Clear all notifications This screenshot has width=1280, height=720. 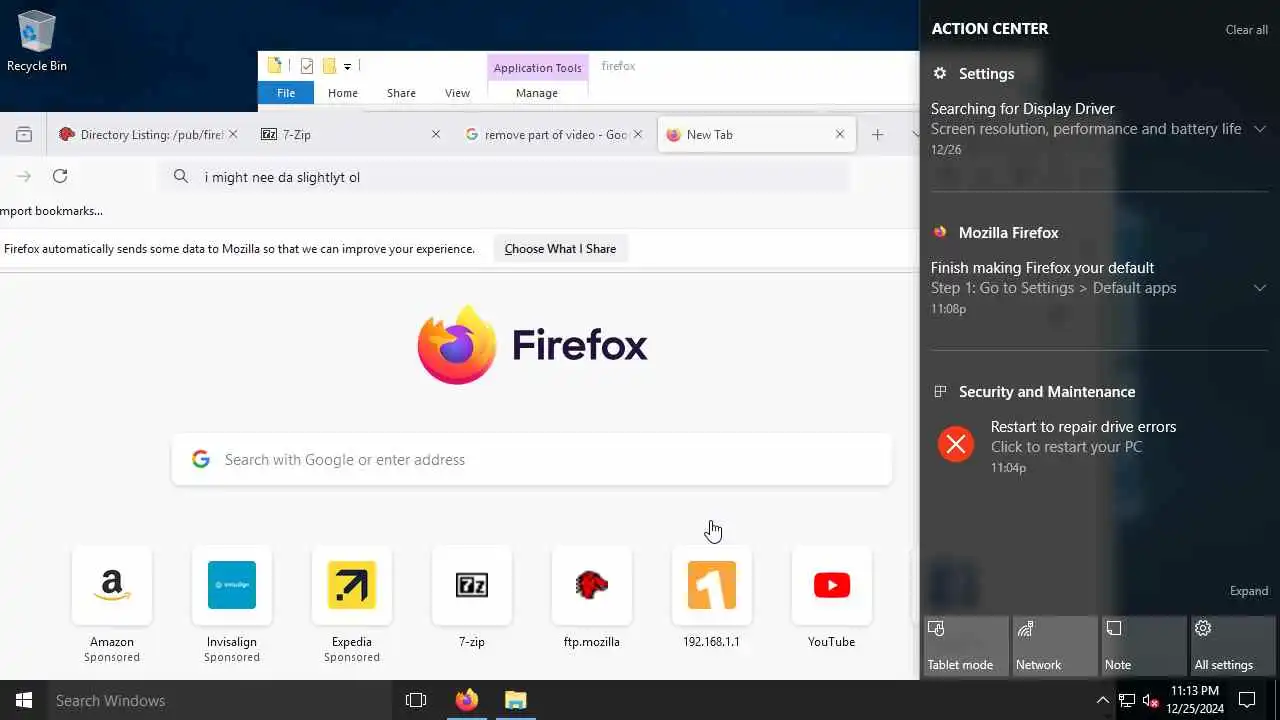coord(1247,29)
